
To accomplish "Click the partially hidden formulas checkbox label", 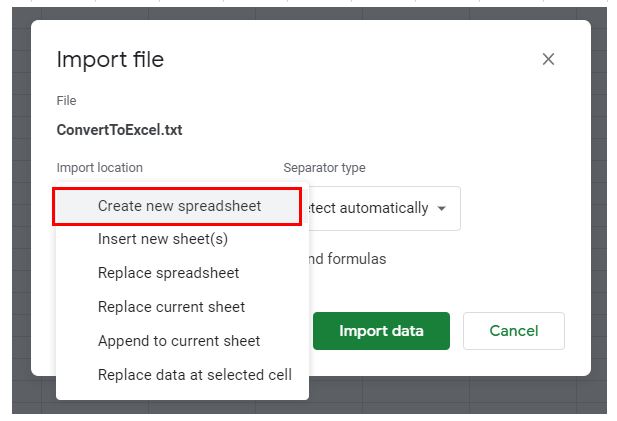I will pyautogui.click(x=347, y=259).
